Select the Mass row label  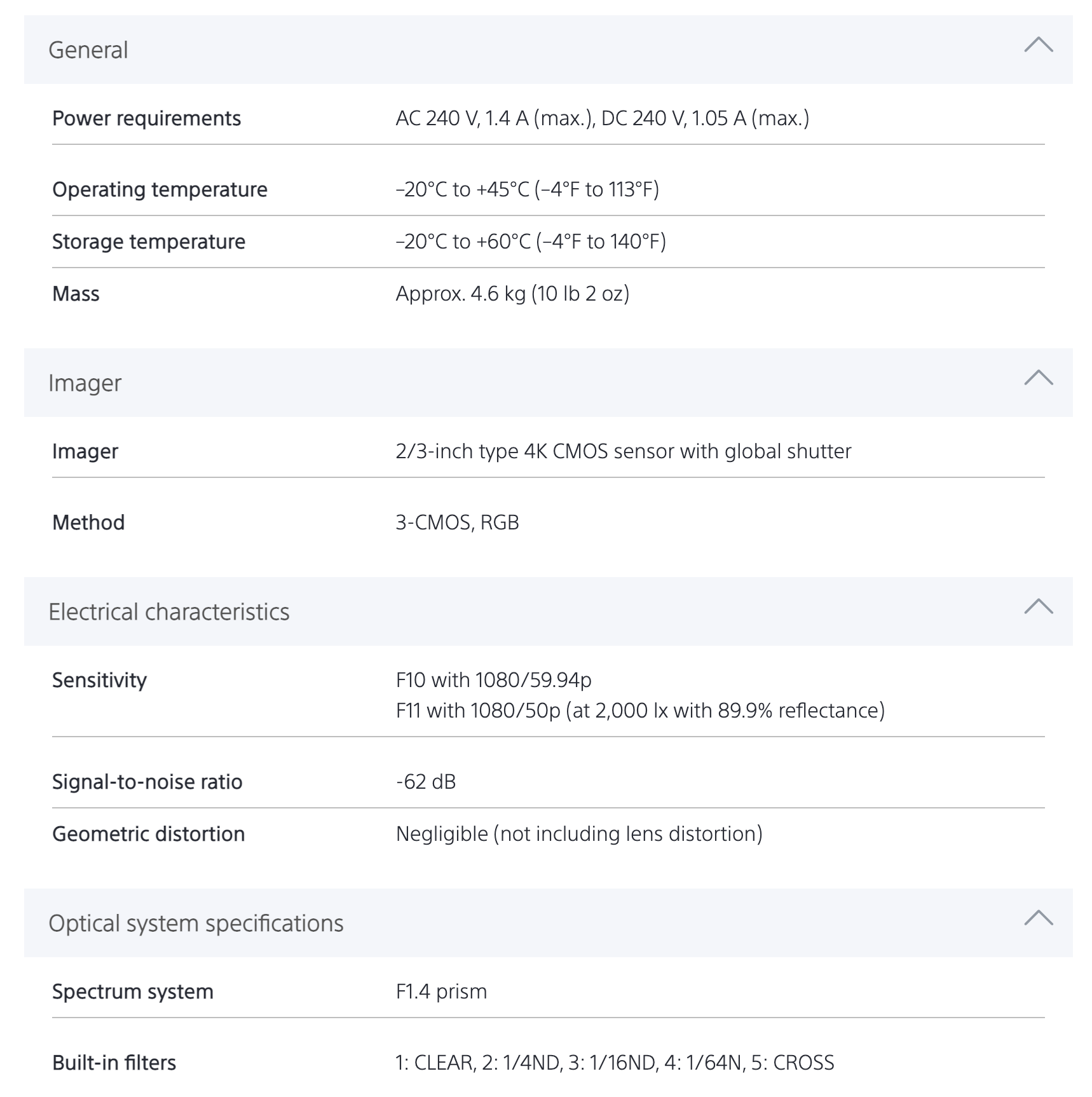[x=76, y=294]
